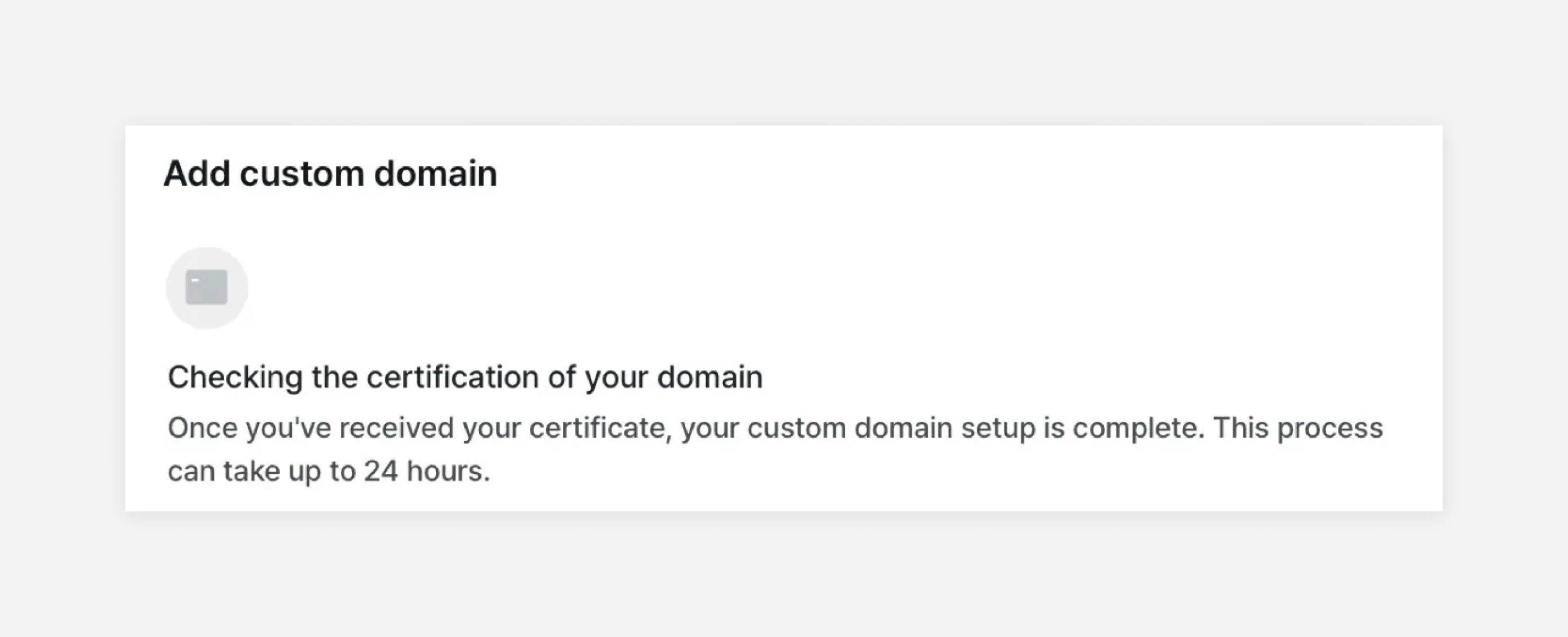Viewport: 1568px width, 637px height.
Task: Click the word "Checking" in the status title
Action: click(x=235, y=377)
